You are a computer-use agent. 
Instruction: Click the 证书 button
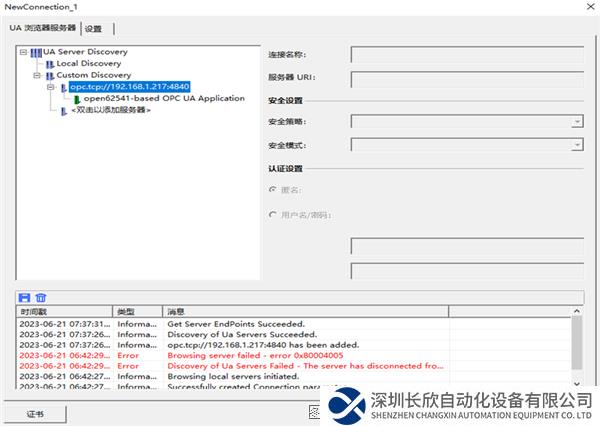[x=34, y=412]
